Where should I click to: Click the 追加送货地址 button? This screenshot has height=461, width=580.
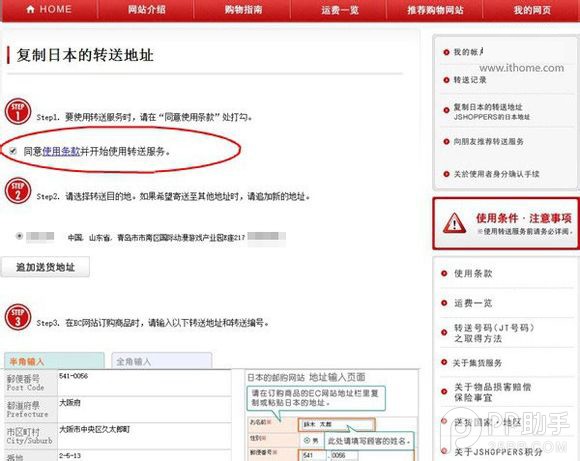(x=45, y=267)
